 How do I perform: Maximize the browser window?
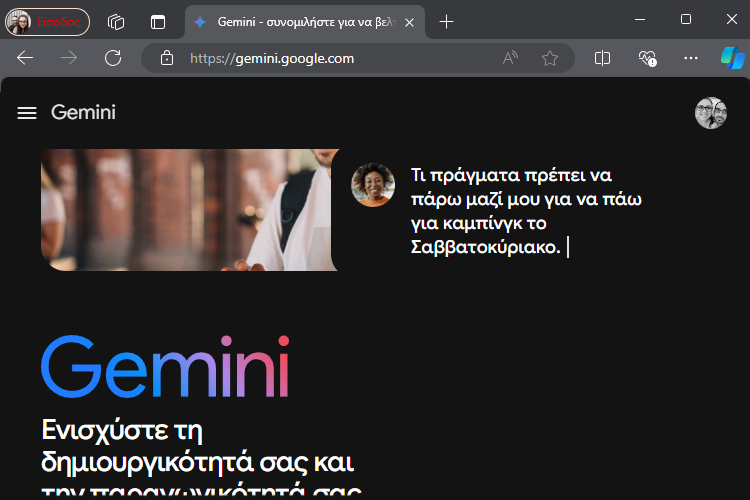tap(686, 20)
